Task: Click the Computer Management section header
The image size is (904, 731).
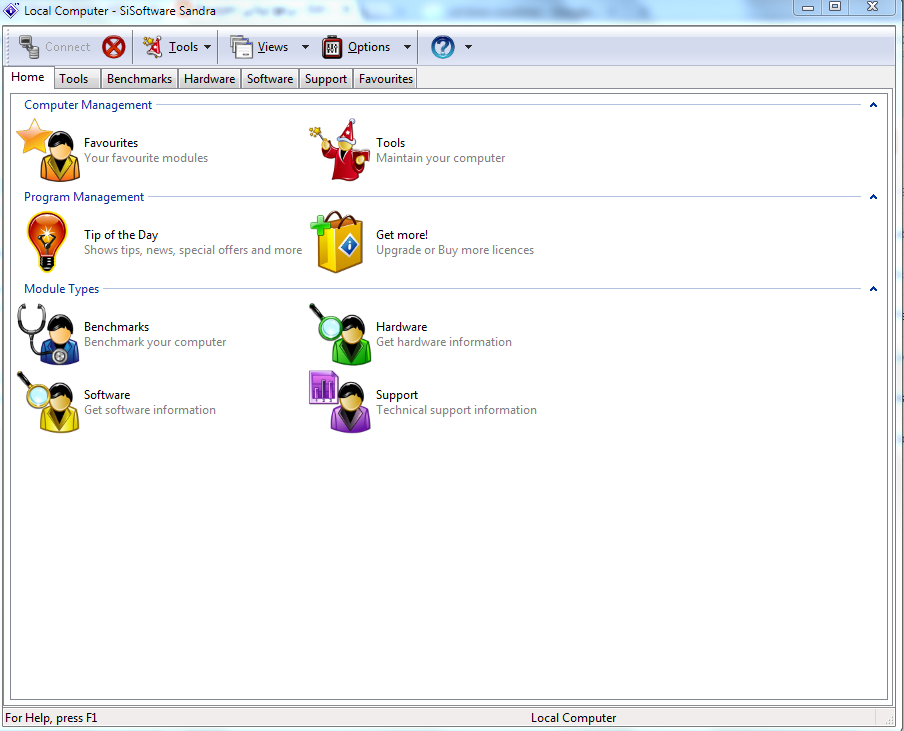Action: point(88,105)
